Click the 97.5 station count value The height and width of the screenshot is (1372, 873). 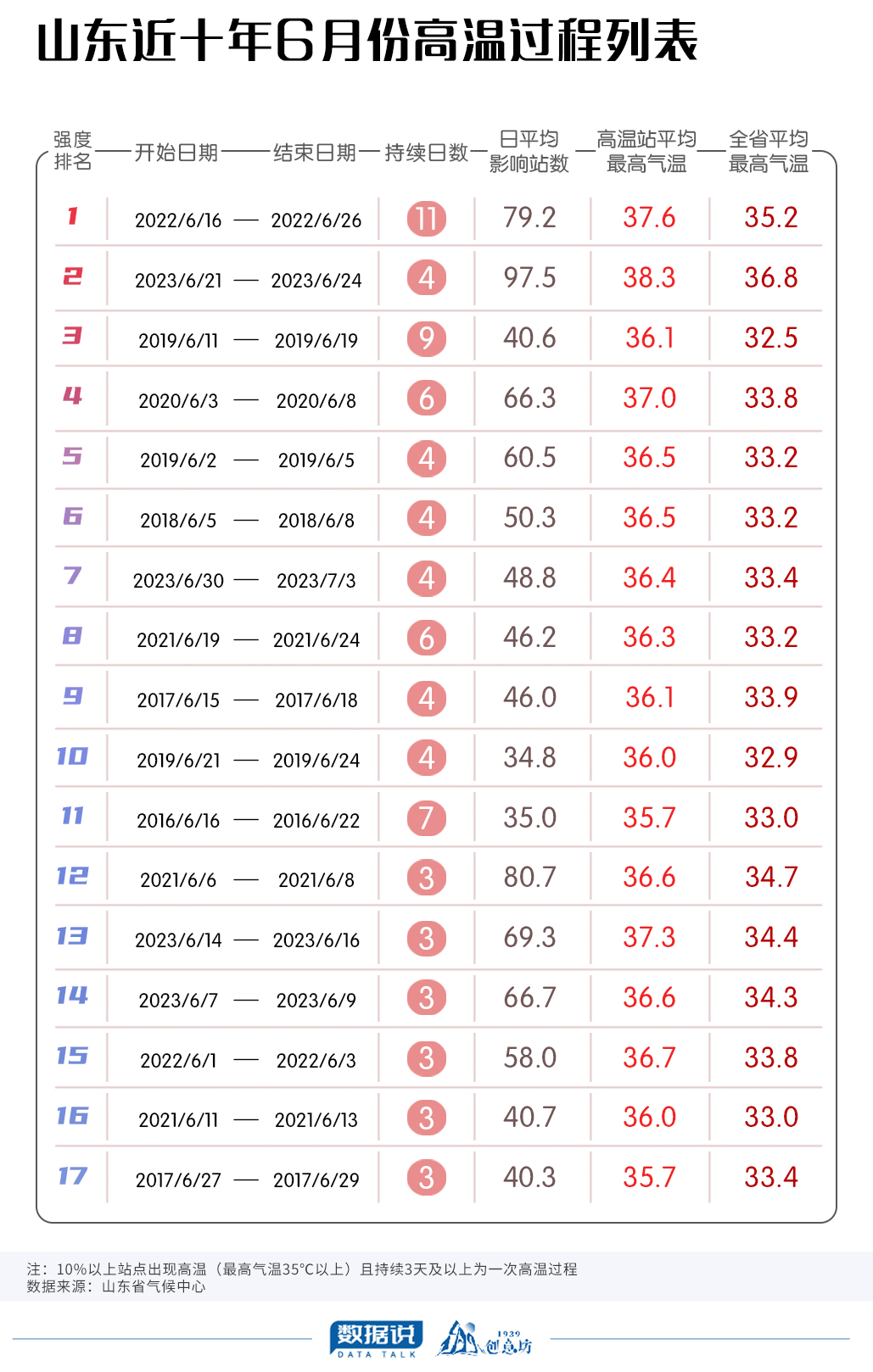[530, 277]
